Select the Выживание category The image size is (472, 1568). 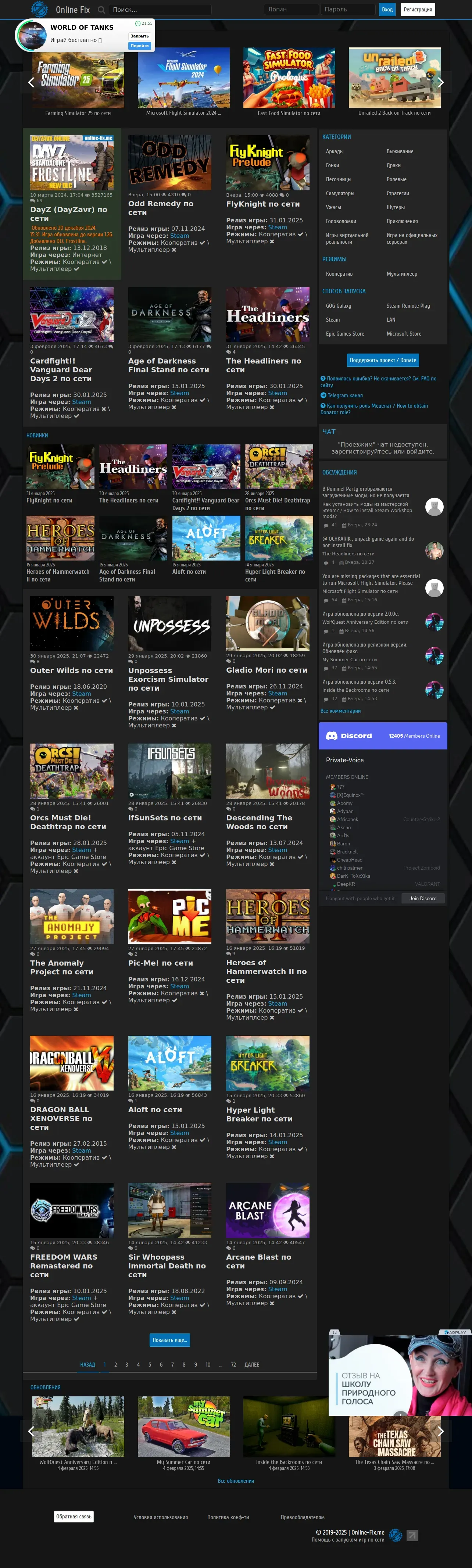tap(400, 151)
